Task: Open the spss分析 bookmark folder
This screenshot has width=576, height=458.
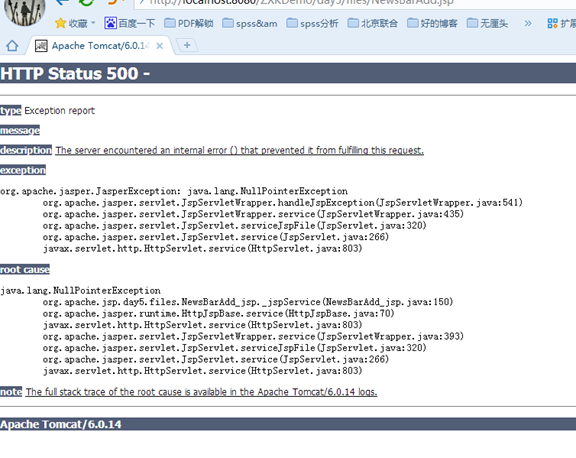Action: 312,24
